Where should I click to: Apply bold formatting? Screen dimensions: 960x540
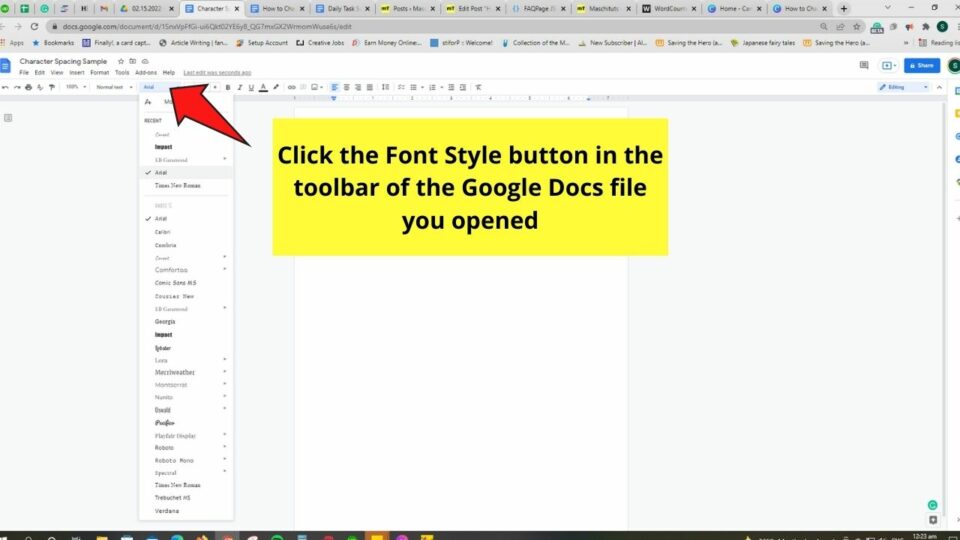pyautogui.click(x=228, y=88)
